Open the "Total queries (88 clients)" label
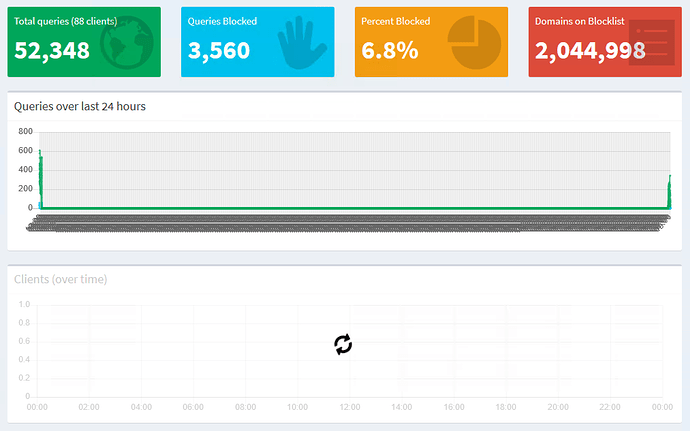 [65, 21]
